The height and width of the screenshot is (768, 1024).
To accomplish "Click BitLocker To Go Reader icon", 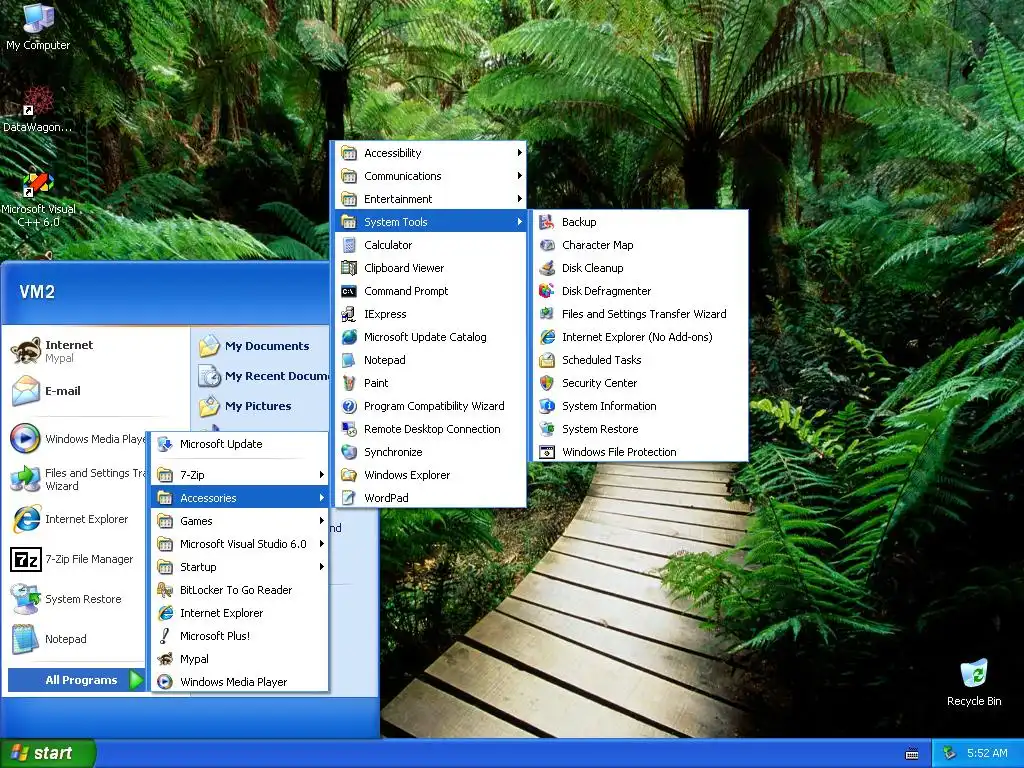I will 165,590.
